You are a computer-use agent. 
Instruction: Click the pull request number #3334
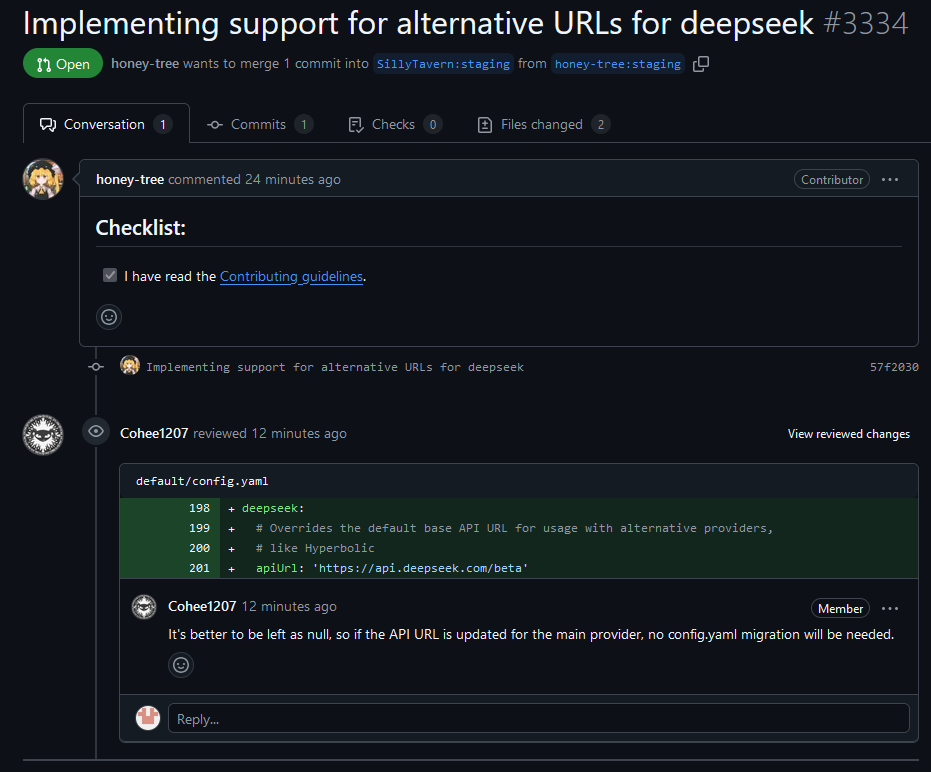(866, 24)
